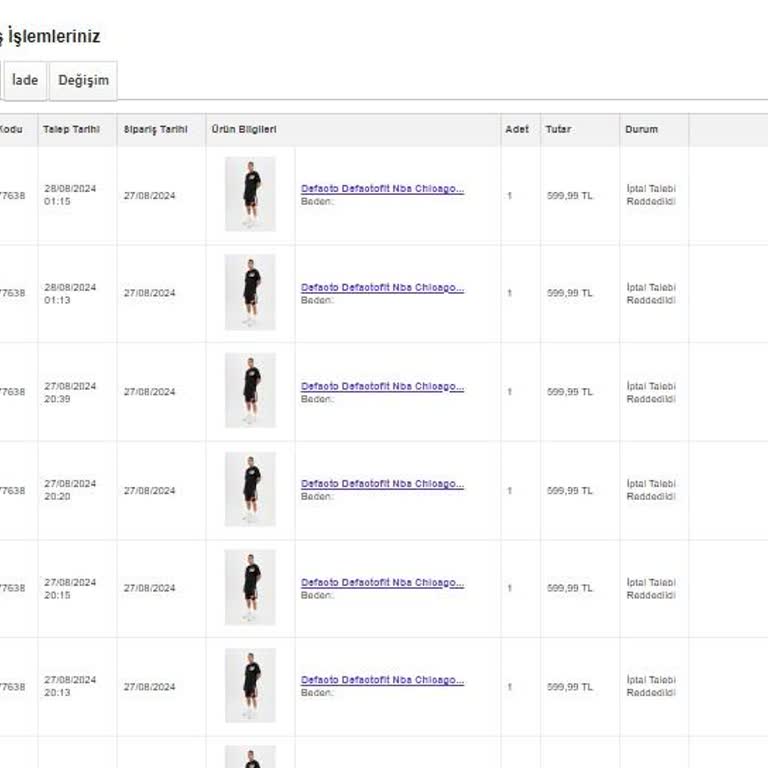768x768 pixels.
Task: Switch to the Değişim tab
Action: coord(83,80)
